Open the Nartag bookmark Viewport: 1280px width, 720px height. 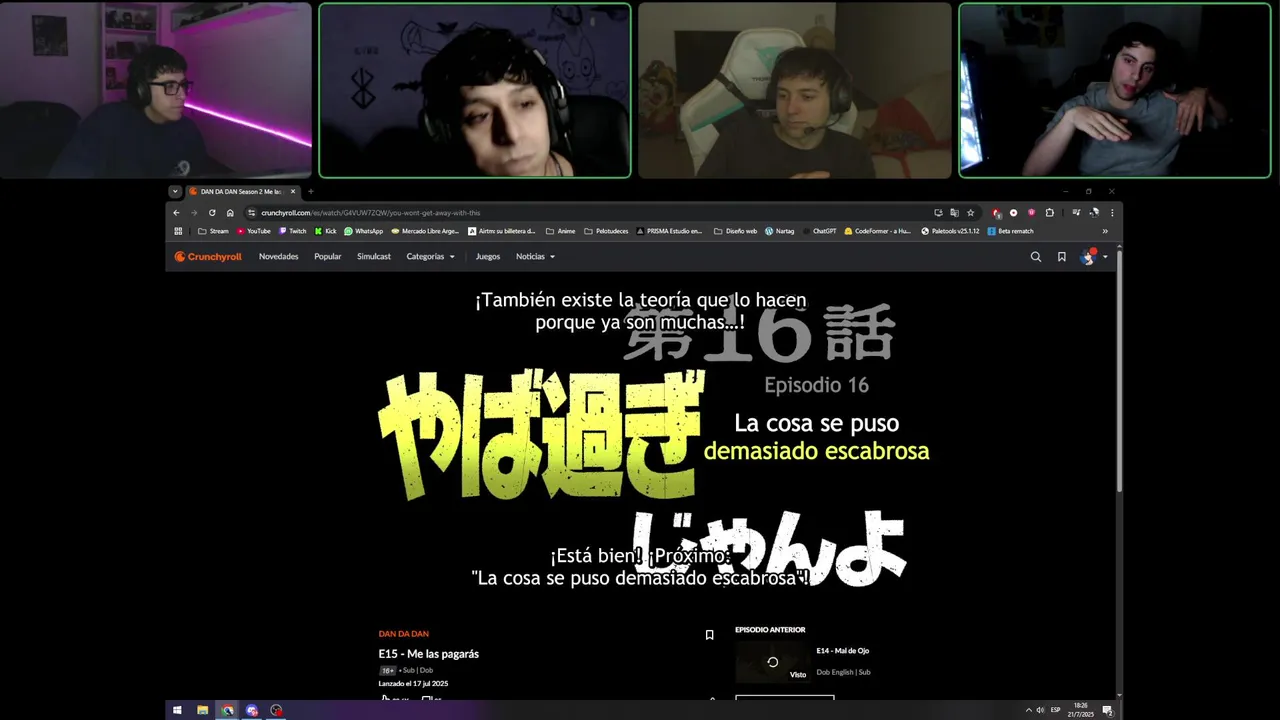(x=780, y=231)
